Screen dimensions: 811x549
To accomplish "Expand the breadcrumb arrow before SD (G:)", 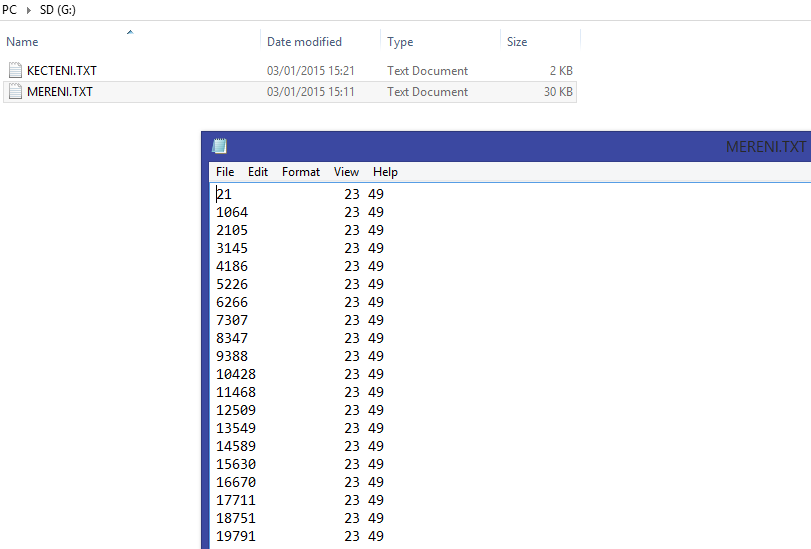I will pos(28,10).
